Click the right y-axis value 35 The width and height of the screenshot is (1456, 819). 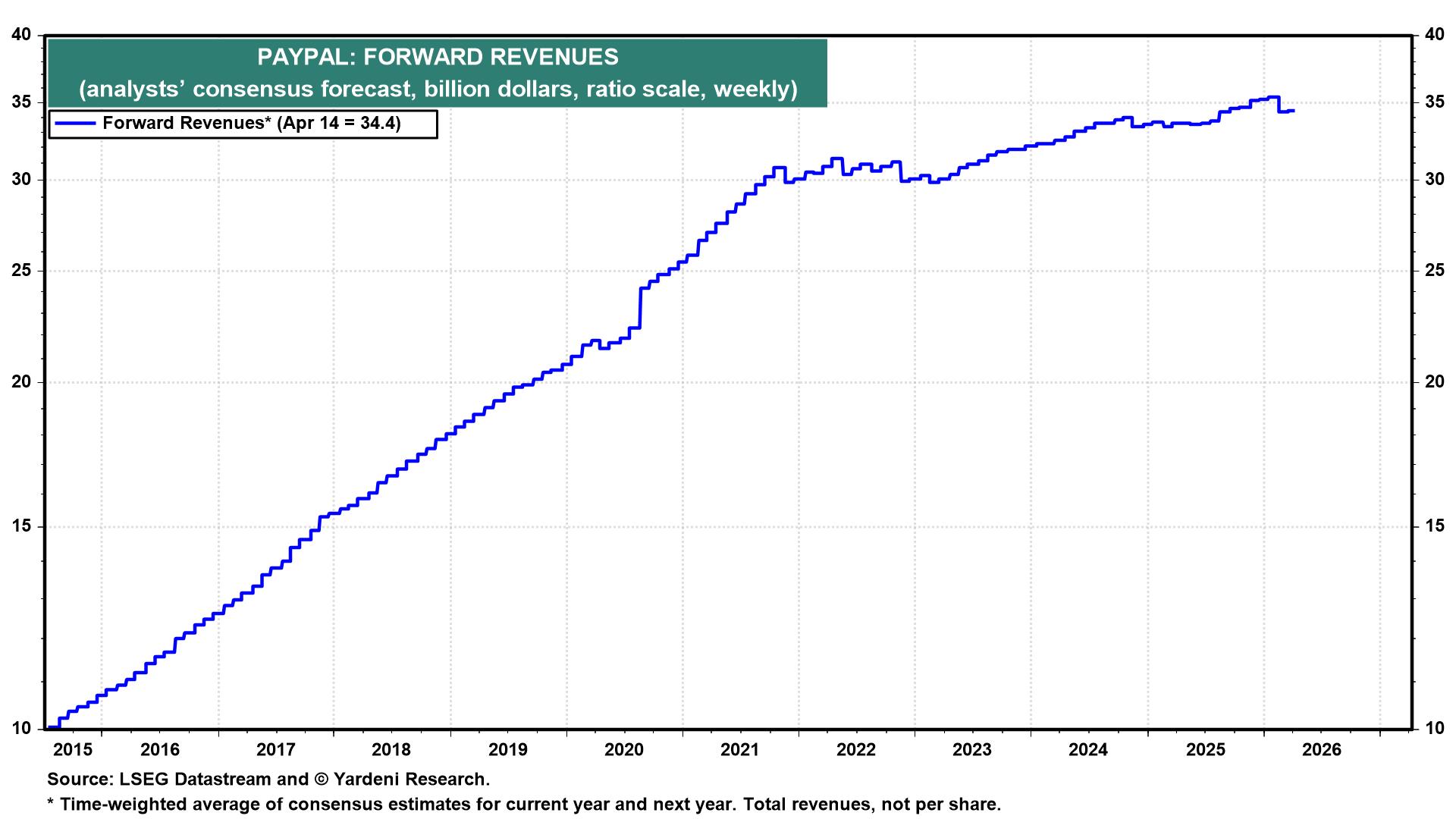[x=1434, y=102]
